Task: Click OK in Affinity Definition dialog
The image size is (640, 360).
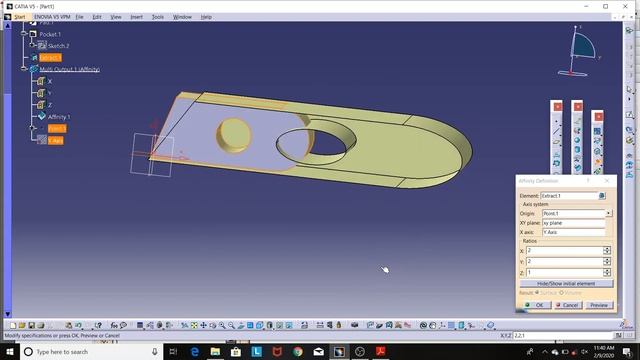Action: click(x=536, y=305)
